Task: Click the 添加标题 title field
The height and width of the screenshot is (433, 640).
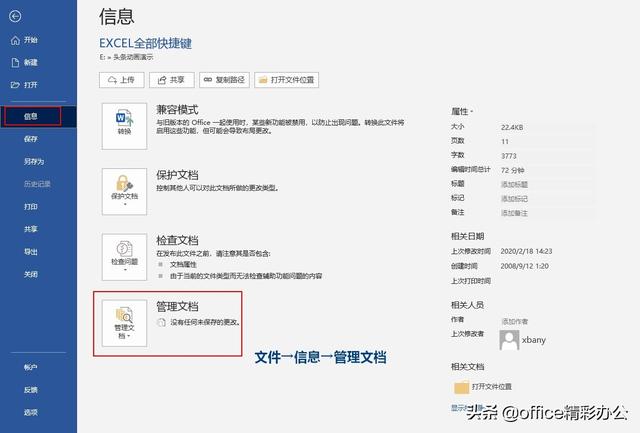Action: (x=514, y=184)
